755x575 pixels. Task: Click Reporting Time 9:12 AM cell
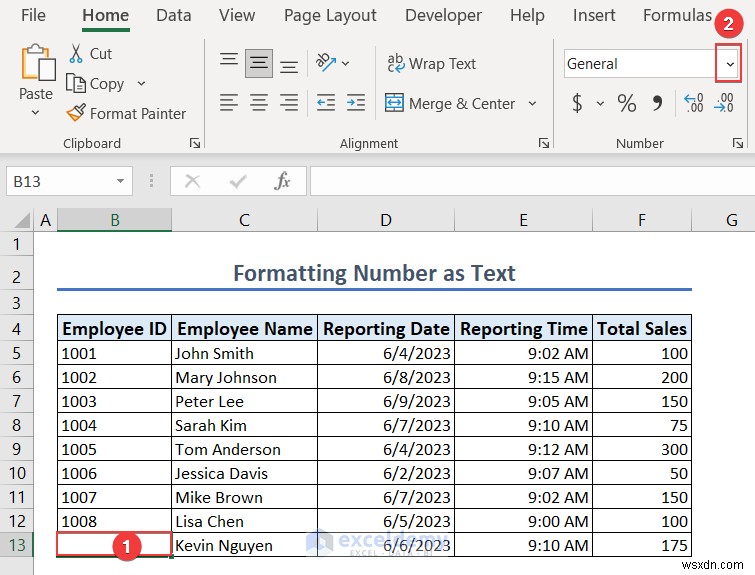click(x=523, y=449)
